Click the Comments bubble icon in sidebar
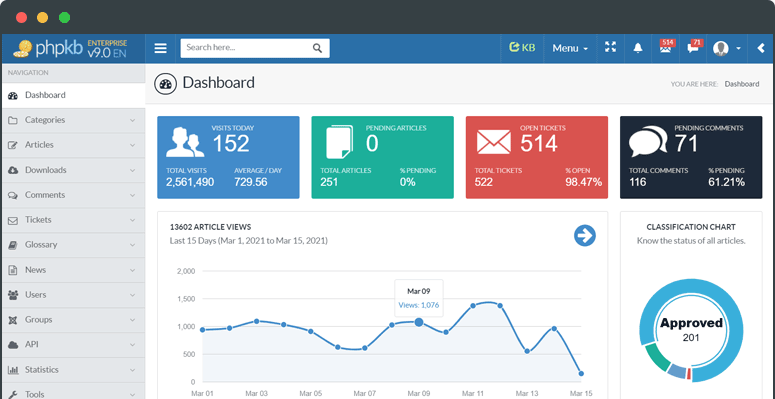775x399 pixels. coord(13,195)
